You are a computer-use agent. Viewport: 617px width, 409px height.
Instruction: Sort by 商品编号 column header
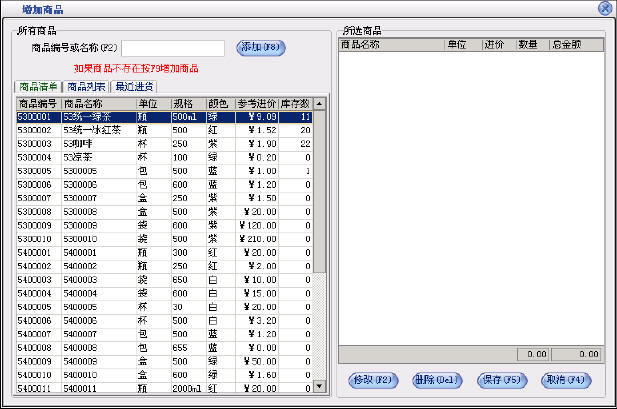(x=38, y=103)
